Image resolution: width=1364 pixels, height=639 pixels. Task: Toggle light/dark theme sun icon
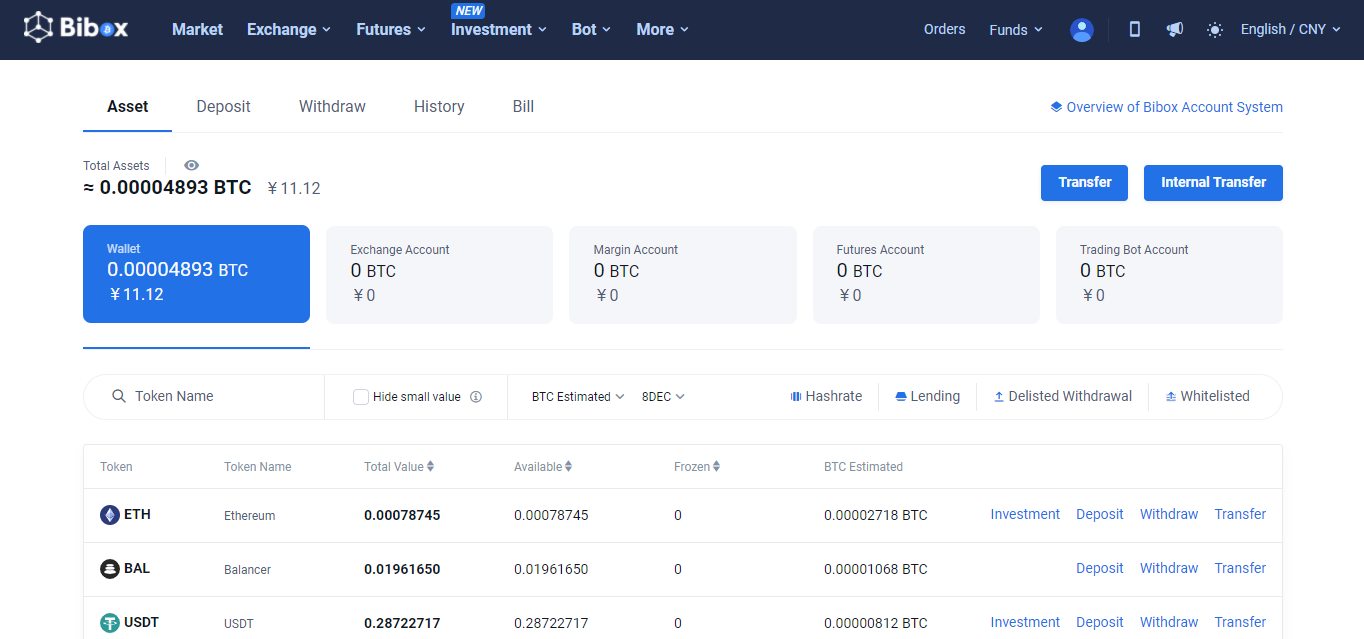pos(1214,30)
